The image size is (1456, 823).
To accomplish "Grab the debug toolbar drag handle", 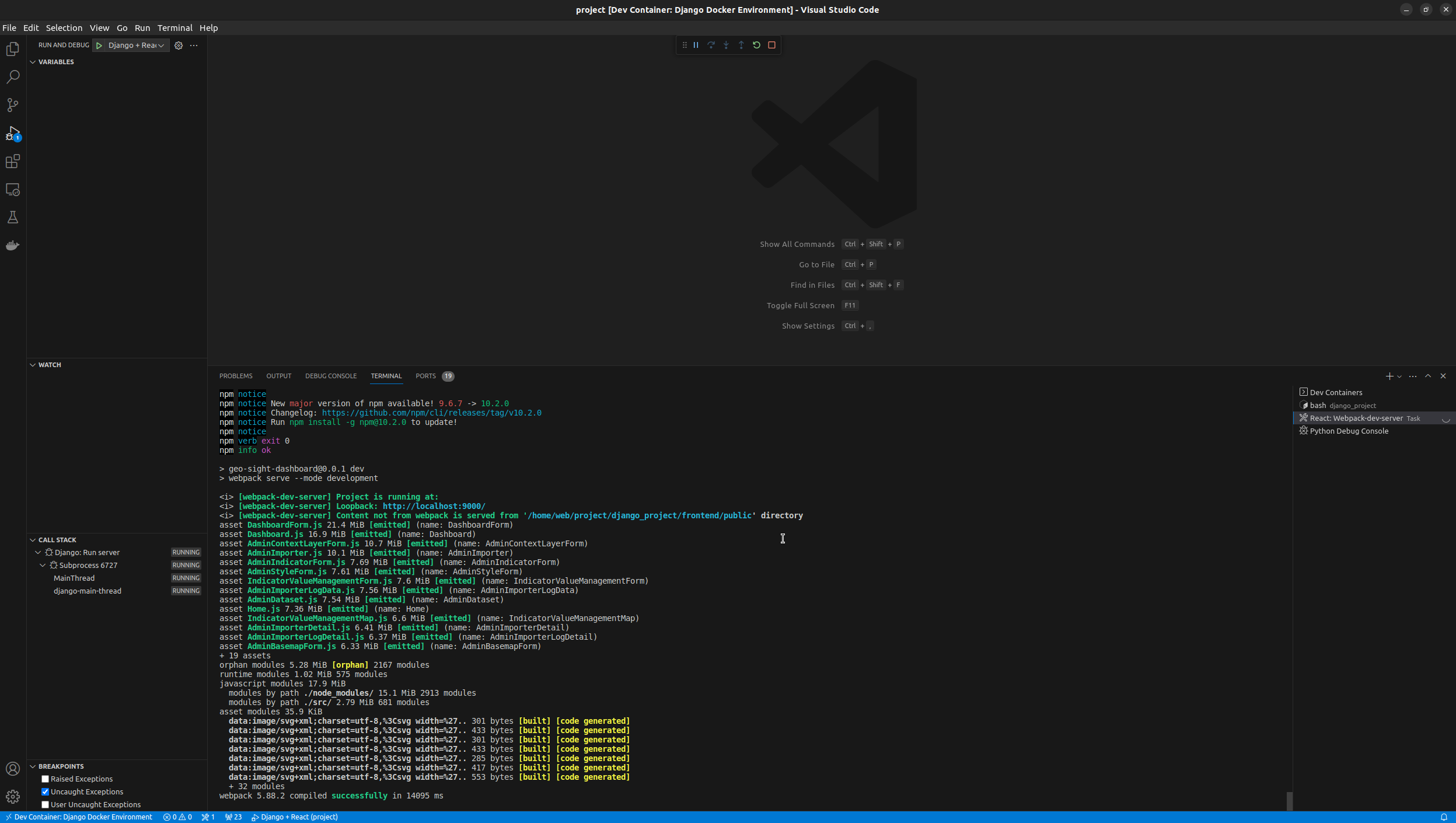I will (x=685, y=45).
